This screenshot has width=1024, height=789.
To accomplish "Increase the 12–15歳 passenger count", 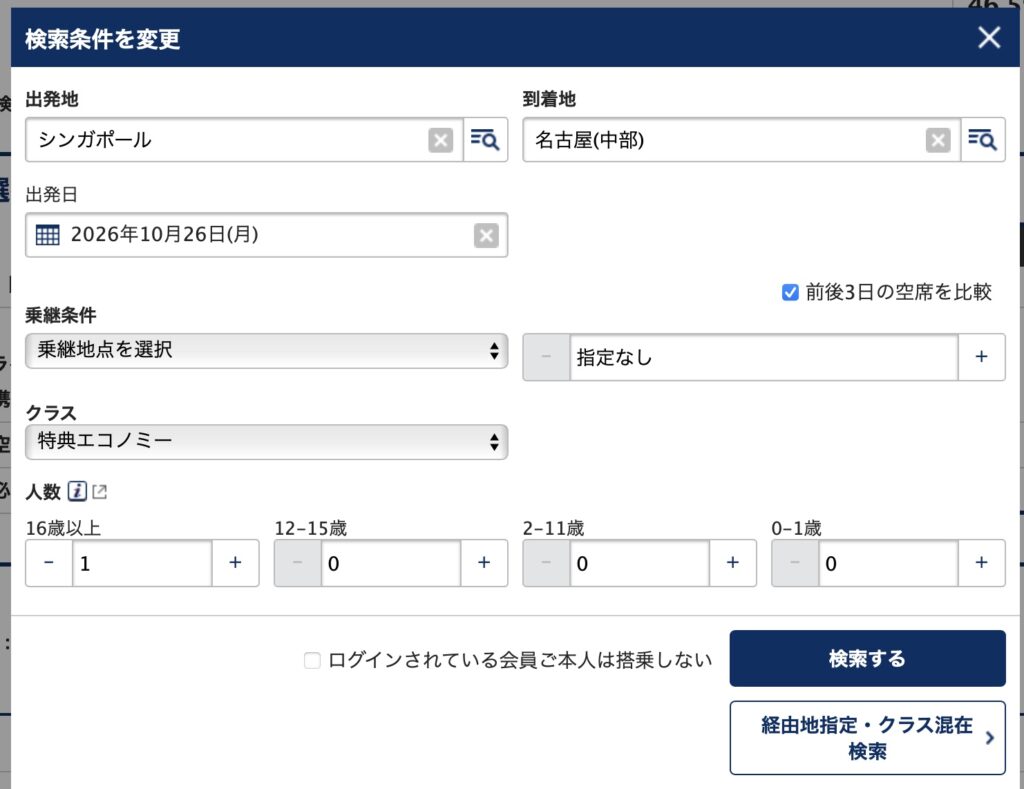I will [484, 563].
